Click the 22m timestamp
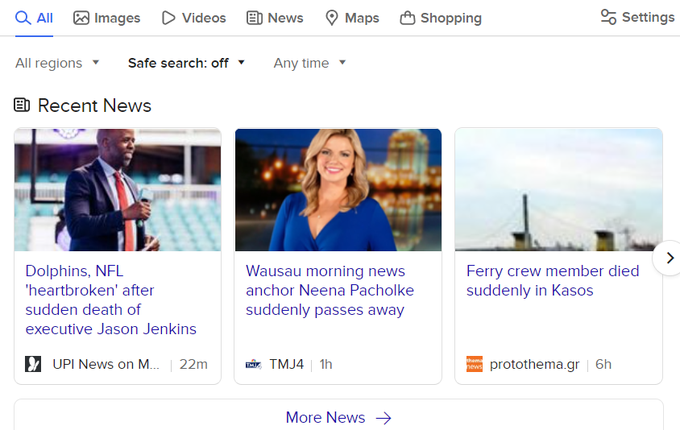Image resolution: width=680 pixels, height=430 pixels. [x=193, y=364]
